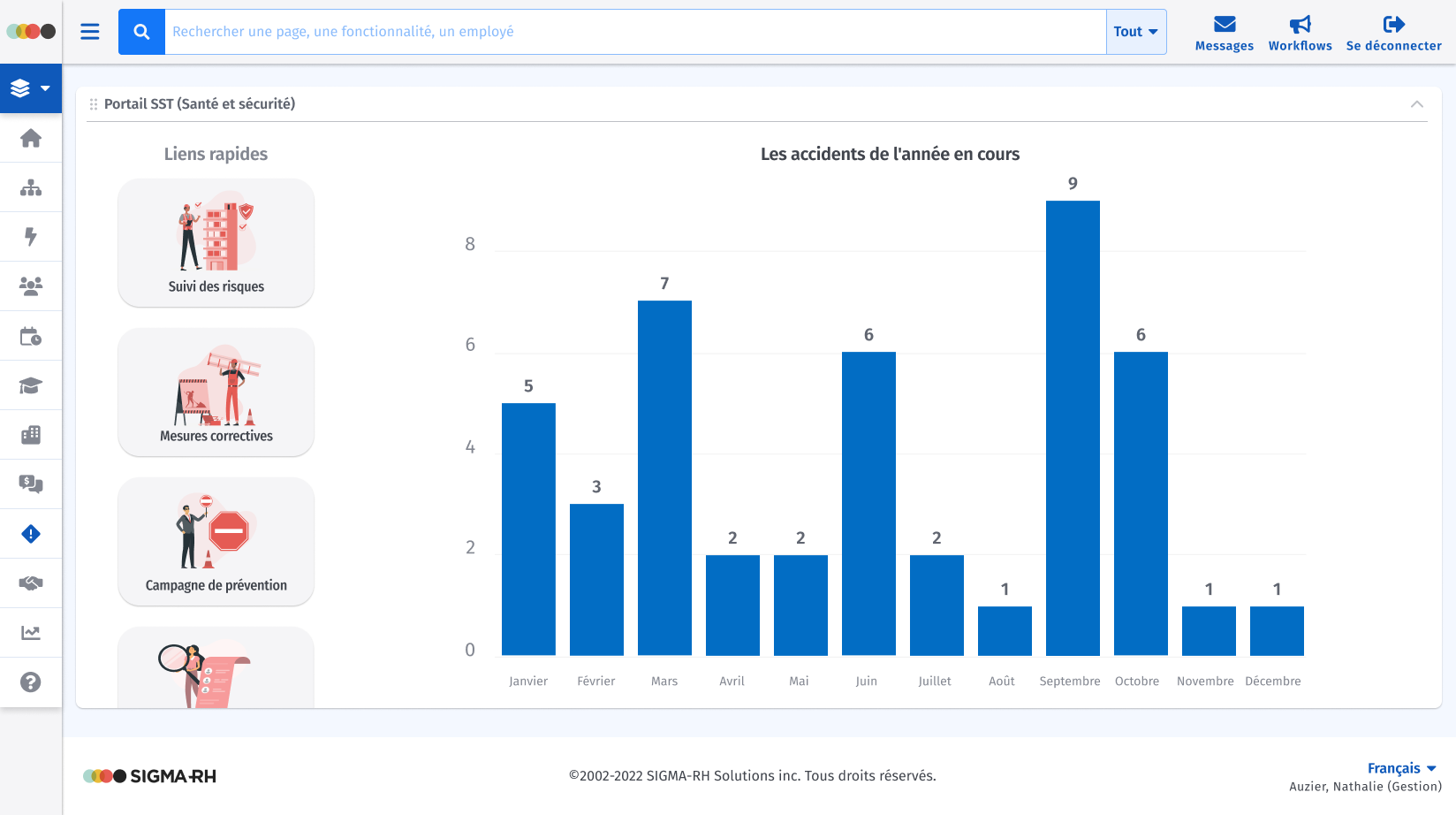Click the Février bar in chart
The image size is (1456, 815).
pos(596,580)
